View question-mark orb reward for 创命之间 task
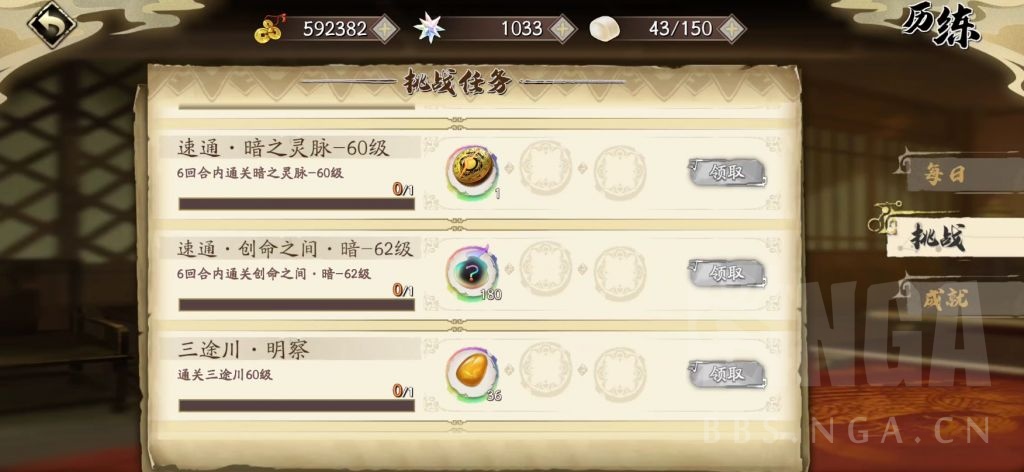The height and width of the screenshot is (472, 1024). tap(472, 272)
